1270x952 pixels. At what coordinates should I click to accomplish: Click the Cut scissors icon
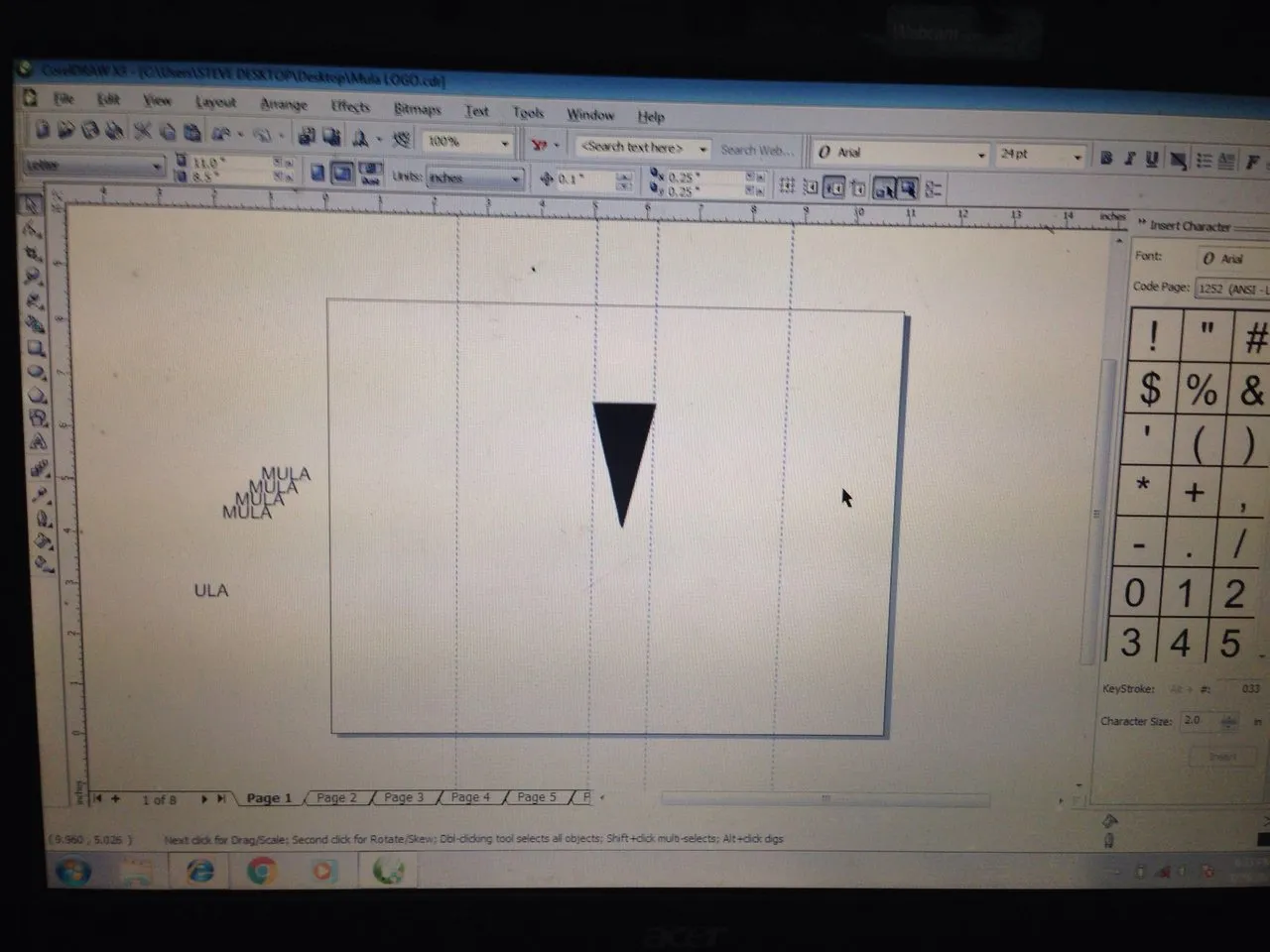pyautogui.click(x=143, y=131)
